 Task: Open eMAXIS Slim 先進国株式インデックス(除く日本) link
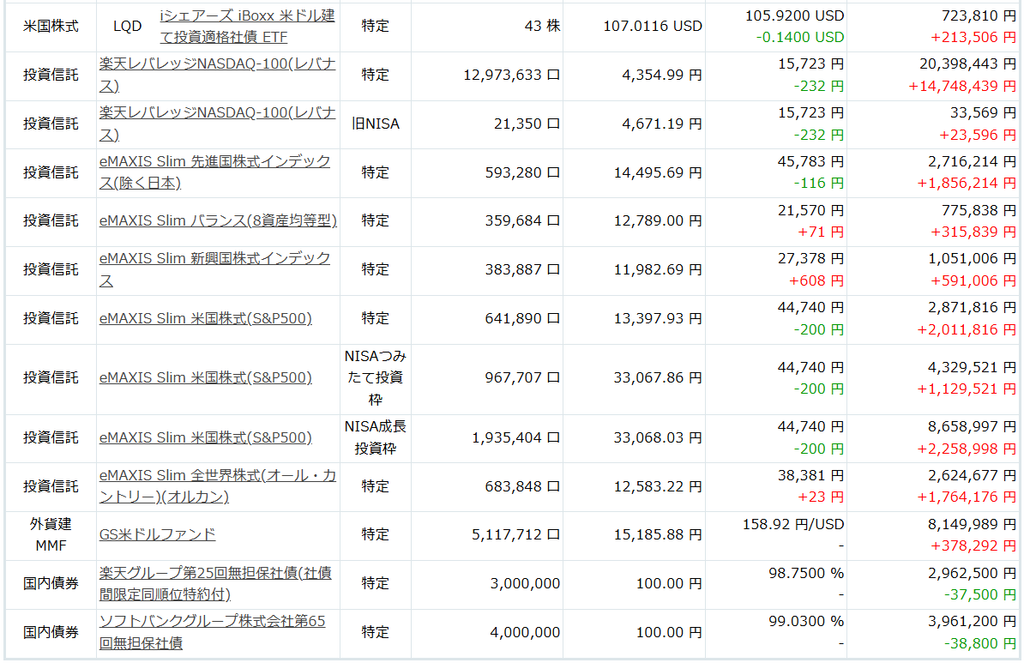point(215,172)
